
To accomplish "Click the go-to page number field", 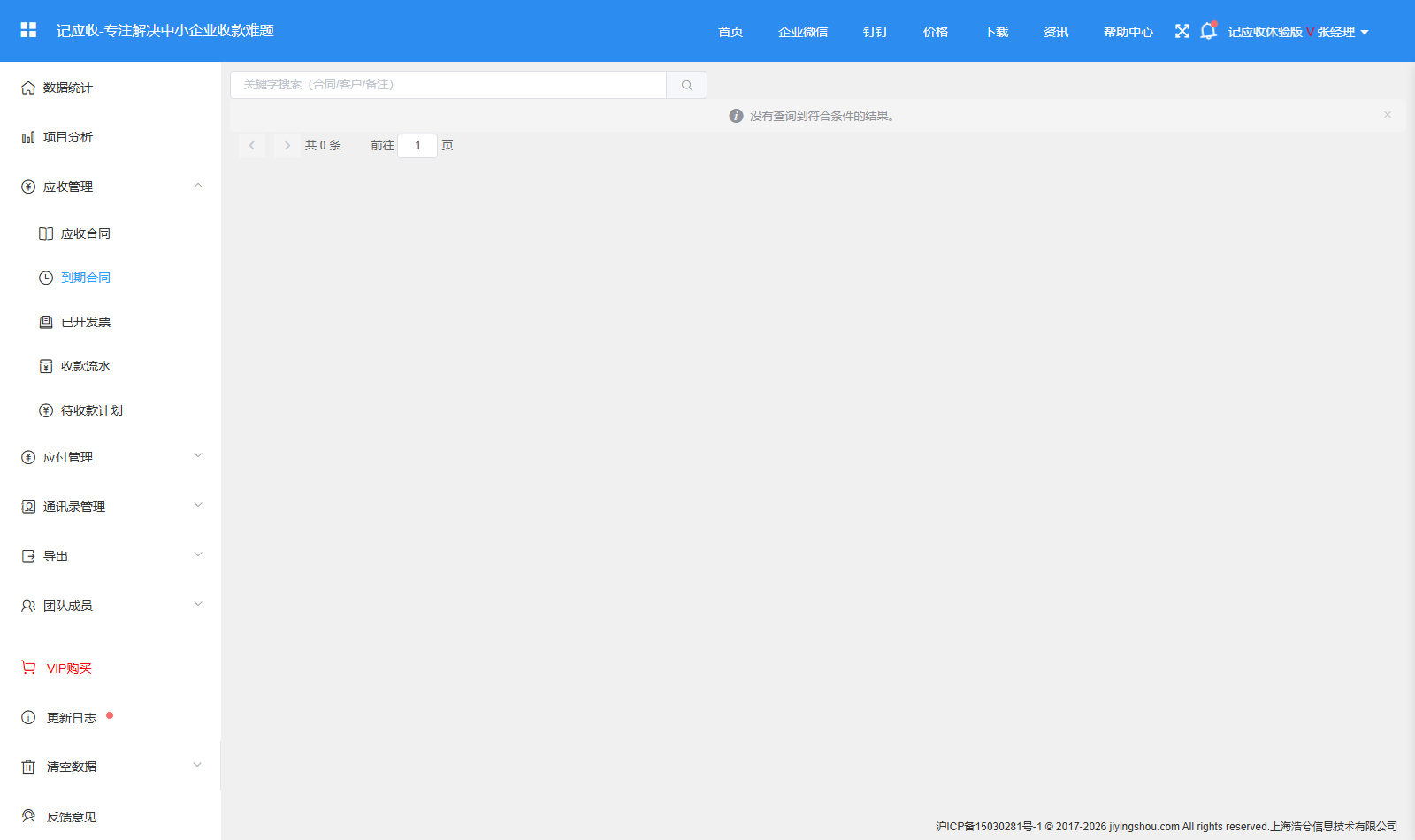I will point(417,146).
